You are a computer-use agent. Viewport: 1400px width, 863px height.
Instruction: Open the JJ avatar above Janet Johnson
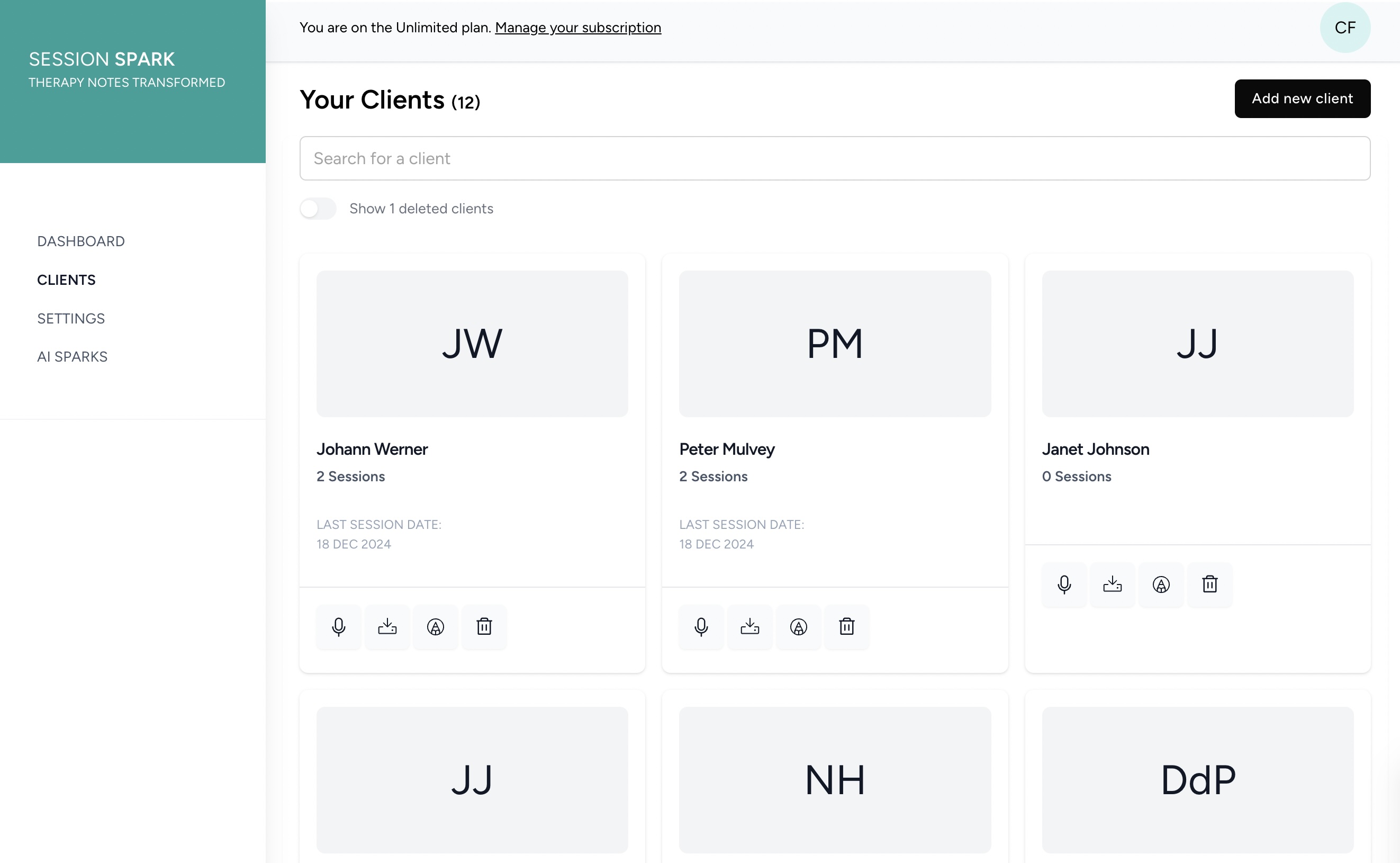pos(1198,344)
